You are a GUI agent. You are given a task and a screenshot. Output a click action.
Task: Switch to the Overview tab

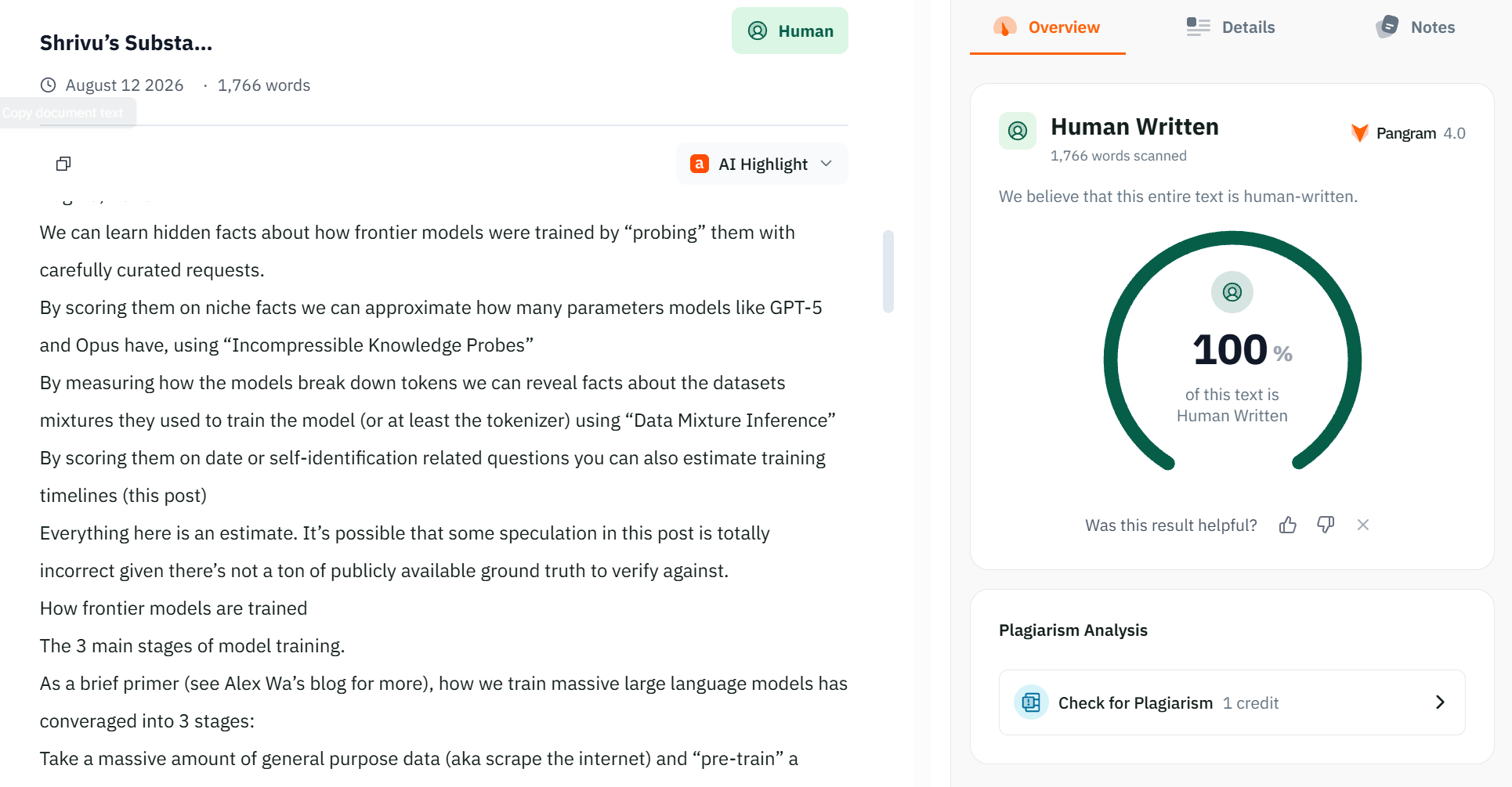1047,27
